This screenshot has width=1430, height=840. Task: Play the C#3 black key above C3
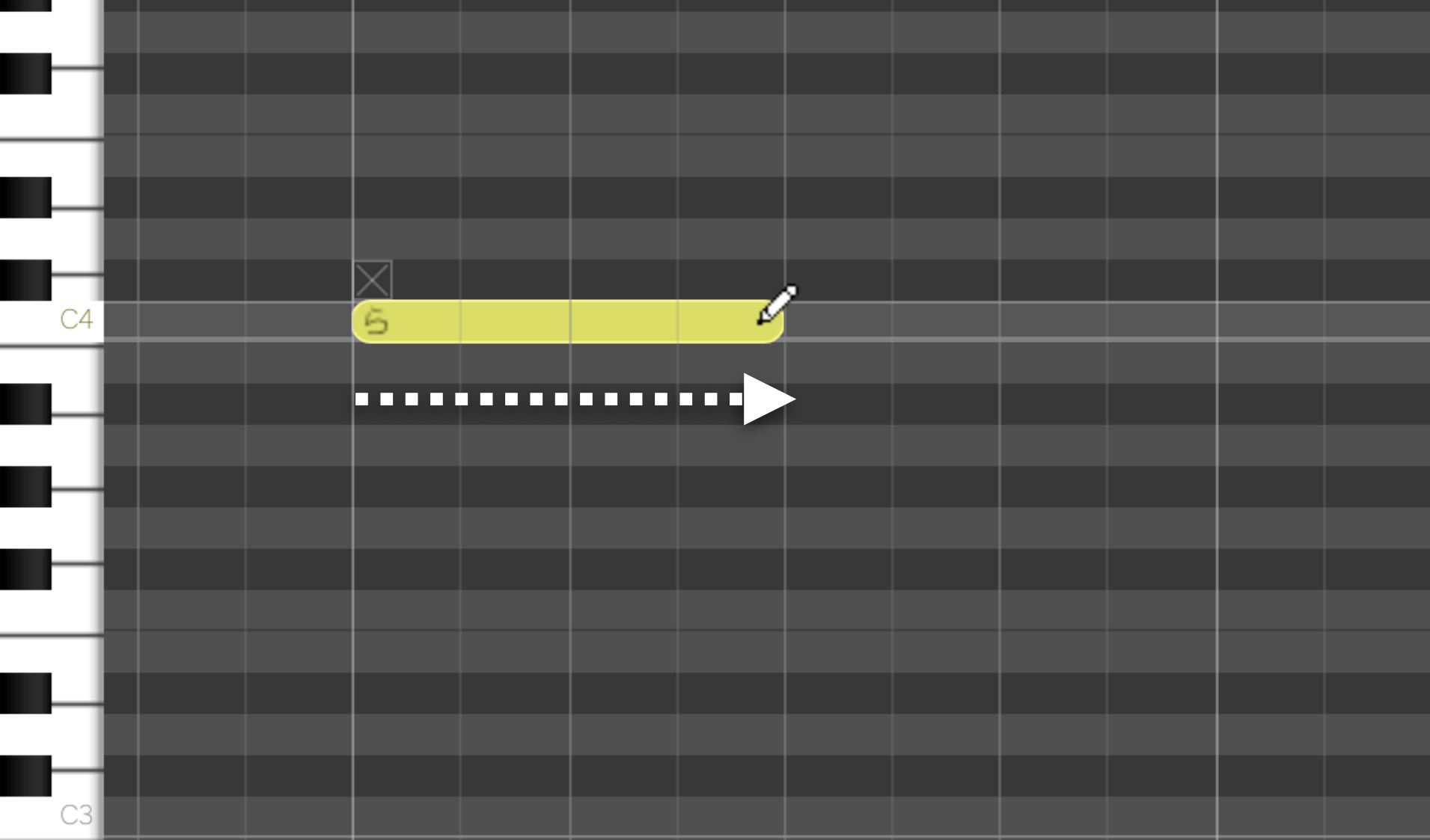(25, 776)
